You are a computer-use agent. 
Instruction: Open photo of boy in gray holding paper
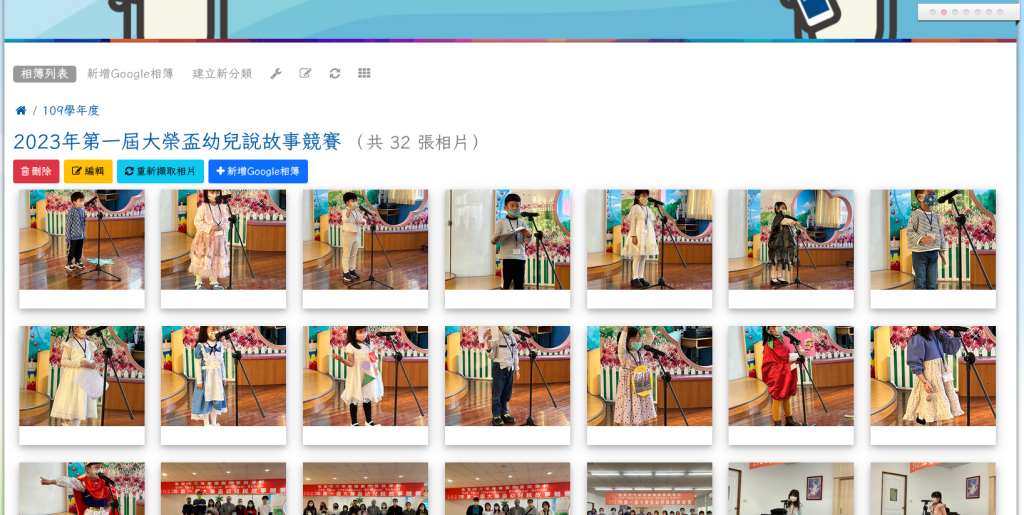click(x=507, y=240)
